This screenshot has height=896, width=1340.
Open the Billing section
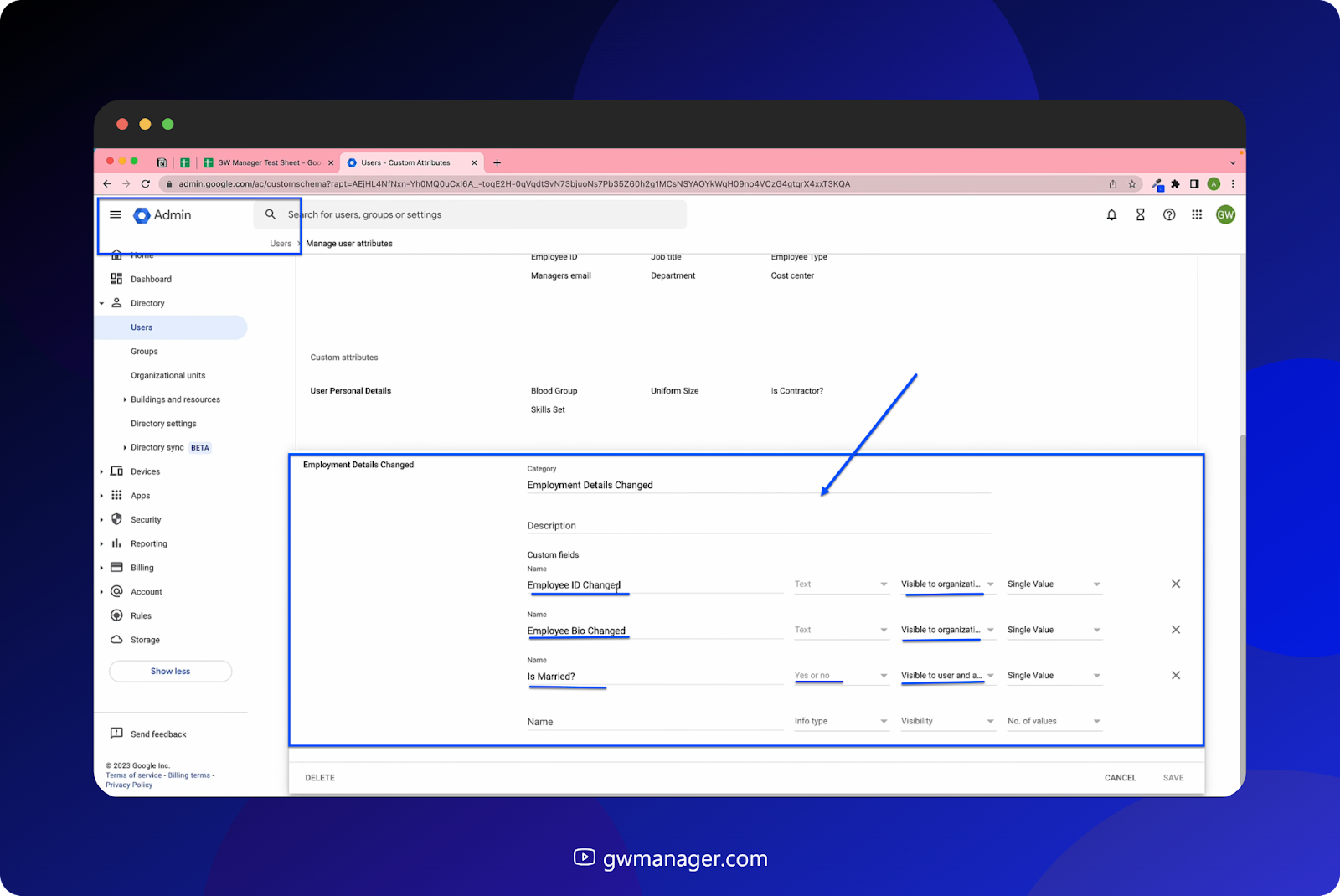pos(116,567)
